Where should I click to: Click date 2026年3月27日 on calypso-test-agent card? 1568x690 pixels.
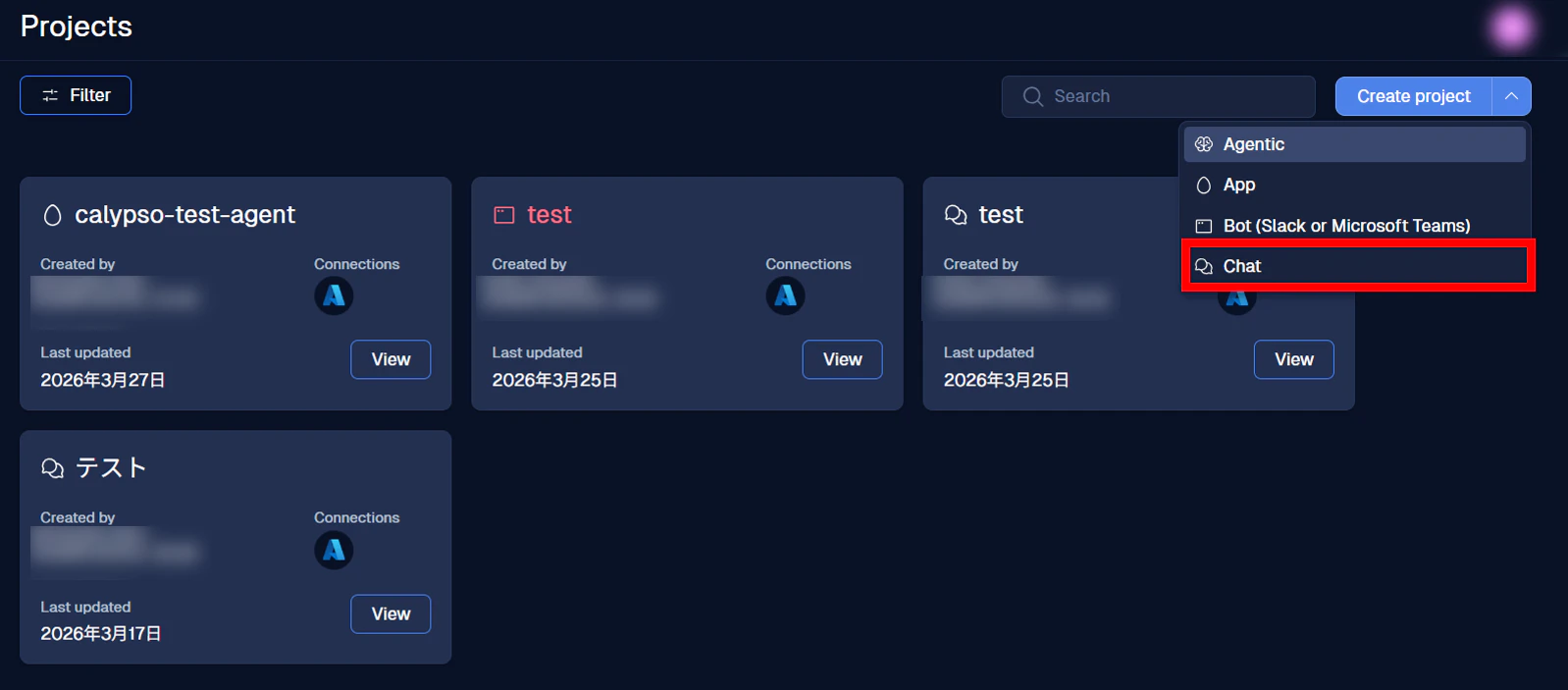tap(103, 380)
